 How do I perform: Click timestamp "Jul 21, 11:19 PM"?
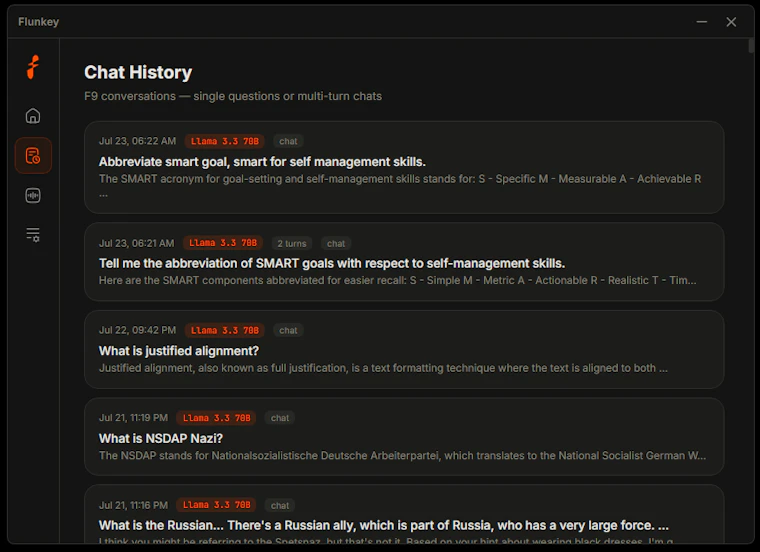(x=133, y=418)
